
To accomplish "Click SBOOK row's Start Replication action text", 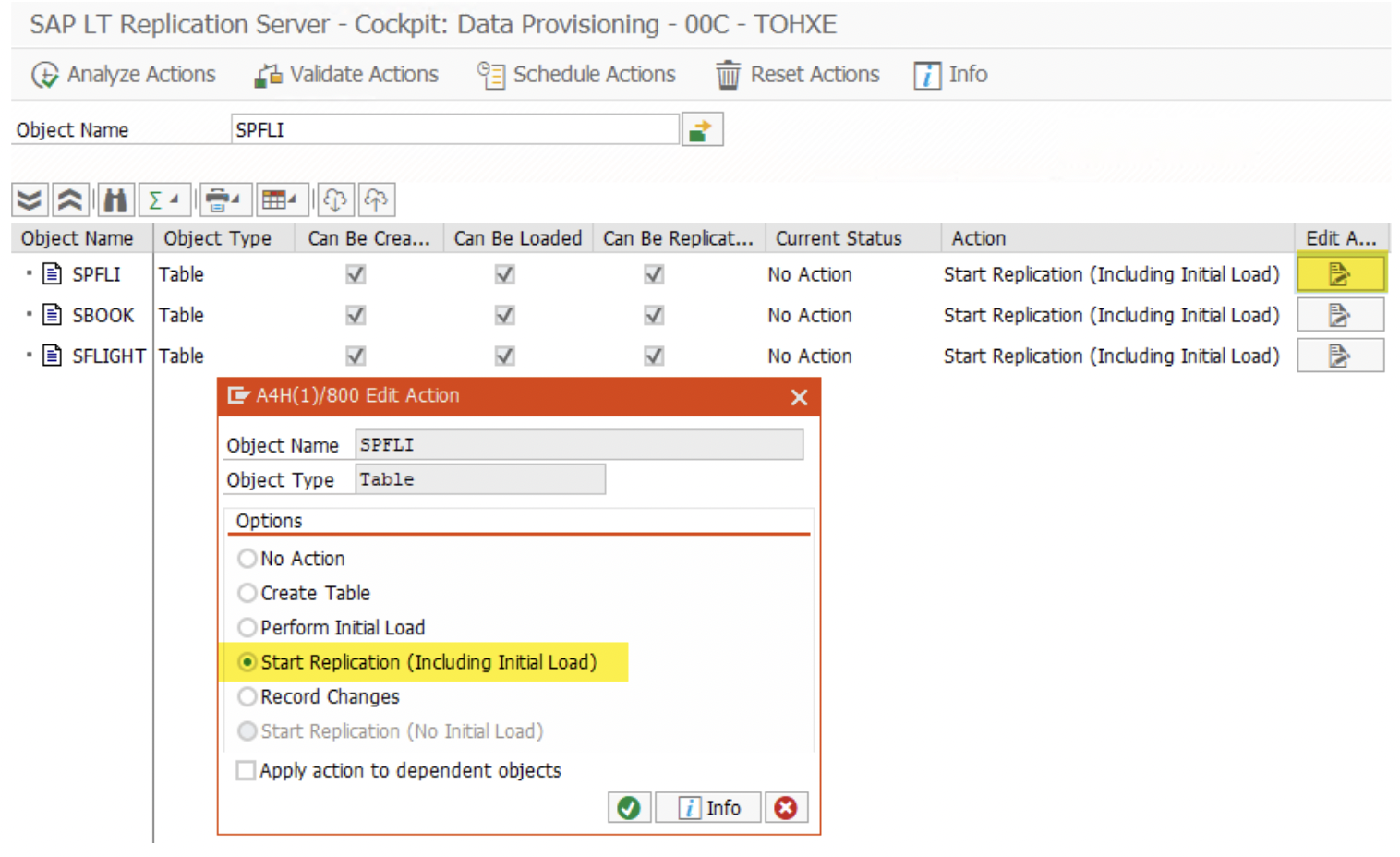I will point(1112,315).
